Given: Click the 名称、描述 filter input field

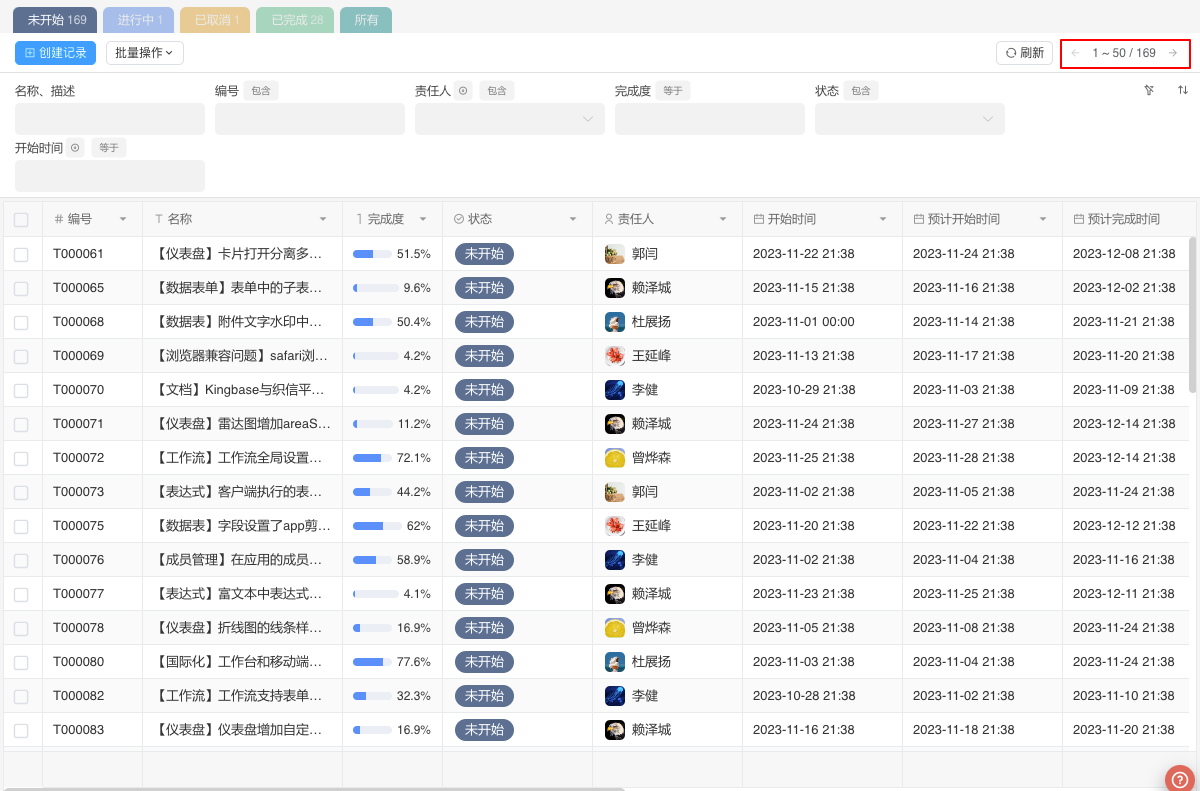Looking at the screenshot, I should point(109,119).
